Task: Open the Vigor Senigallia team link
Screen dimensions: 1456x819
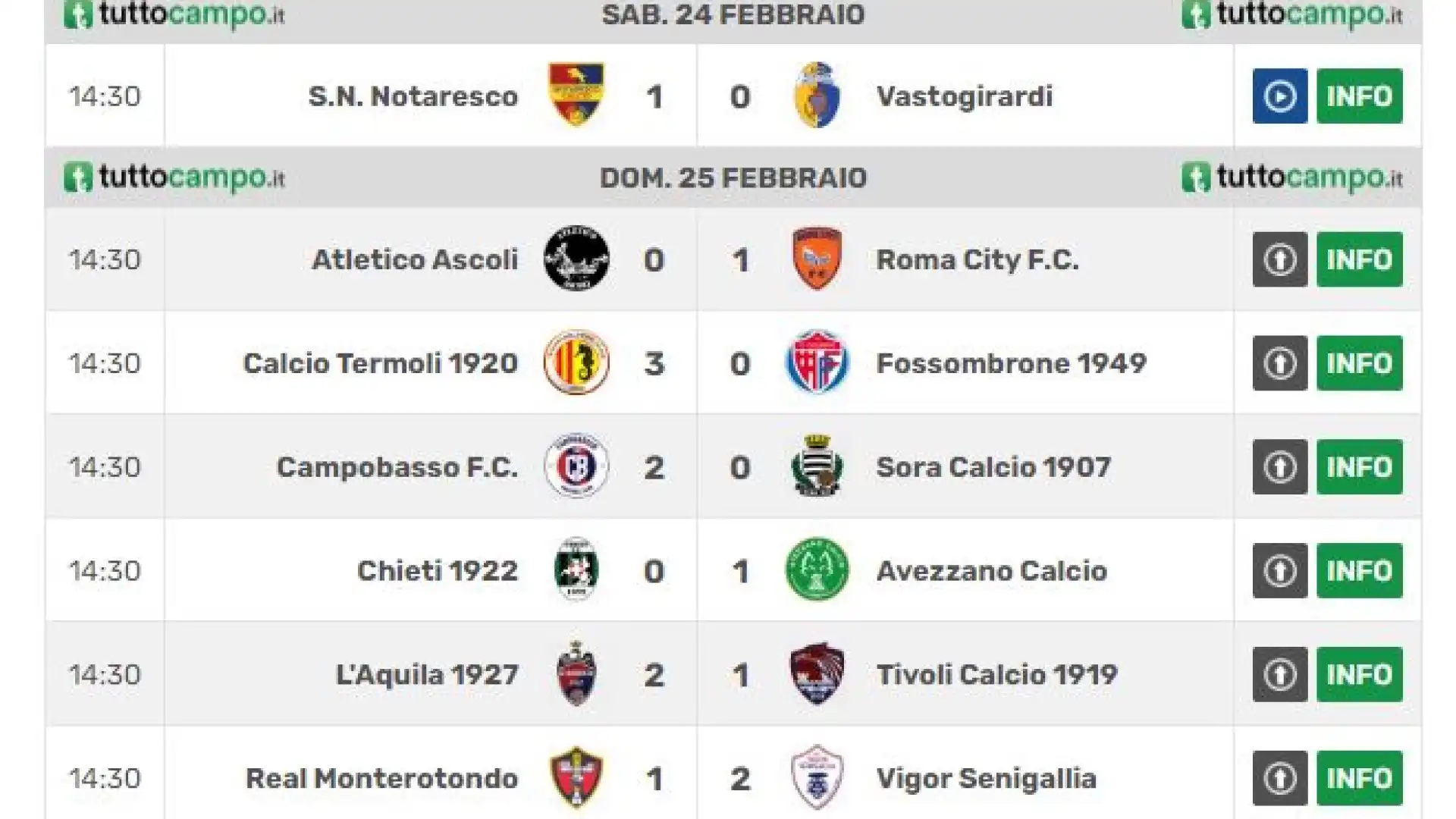Action: [986, 779]
